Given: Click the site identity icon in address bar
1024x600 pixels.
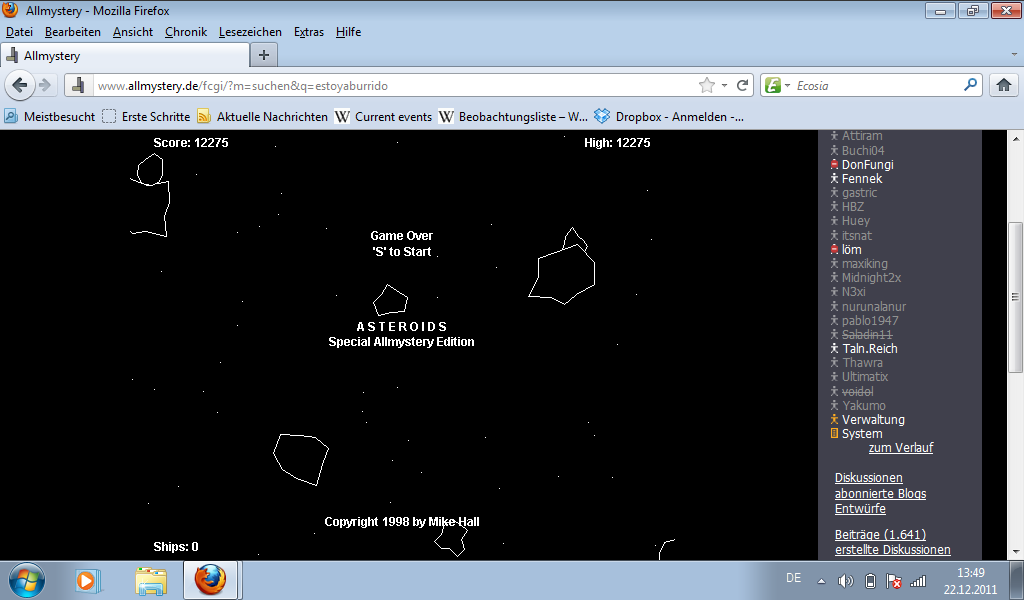Looking at the screenshot, I should (79, 86).
